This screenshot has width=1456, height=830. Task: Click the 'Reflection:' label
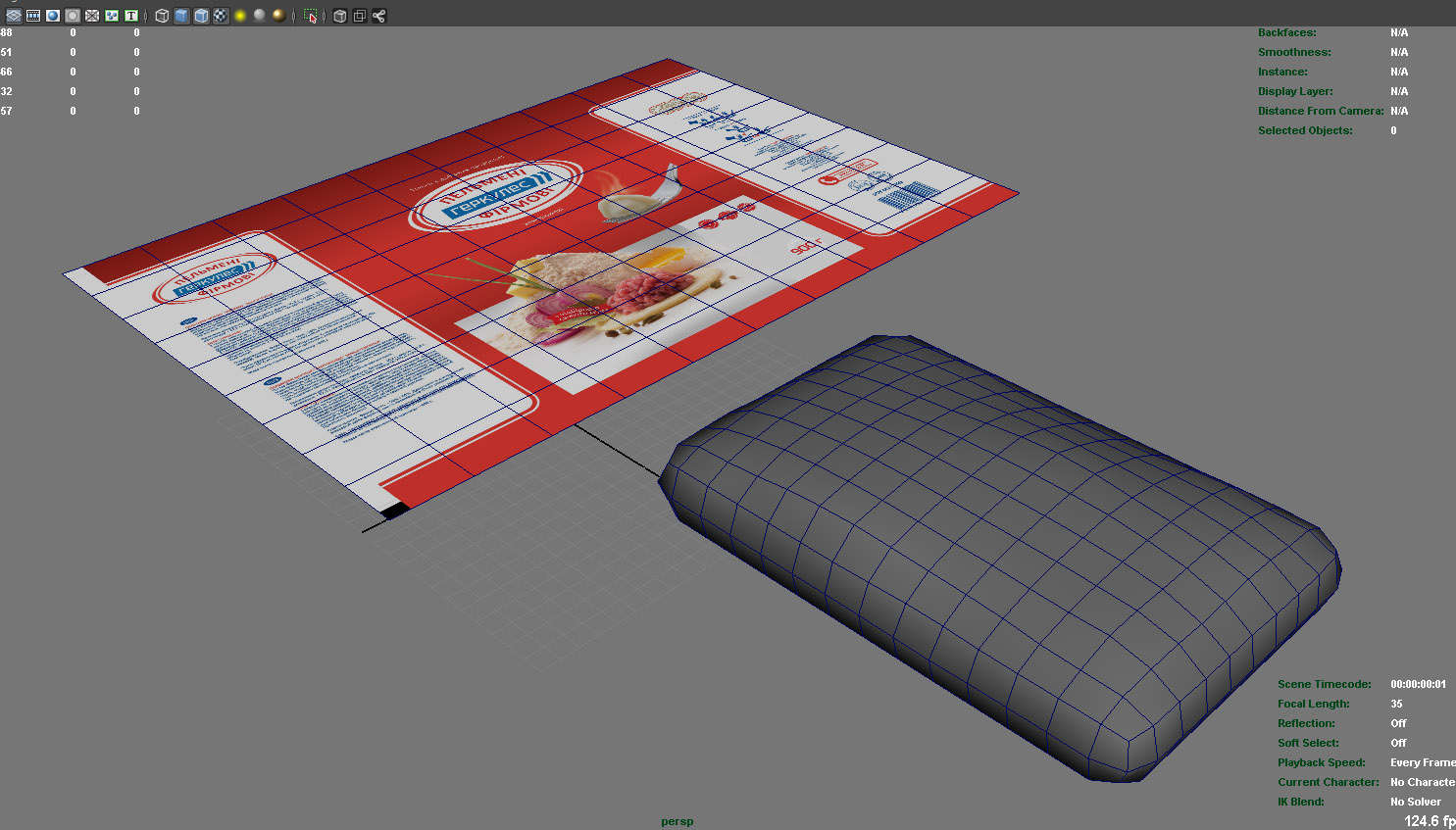(1306, 723)
